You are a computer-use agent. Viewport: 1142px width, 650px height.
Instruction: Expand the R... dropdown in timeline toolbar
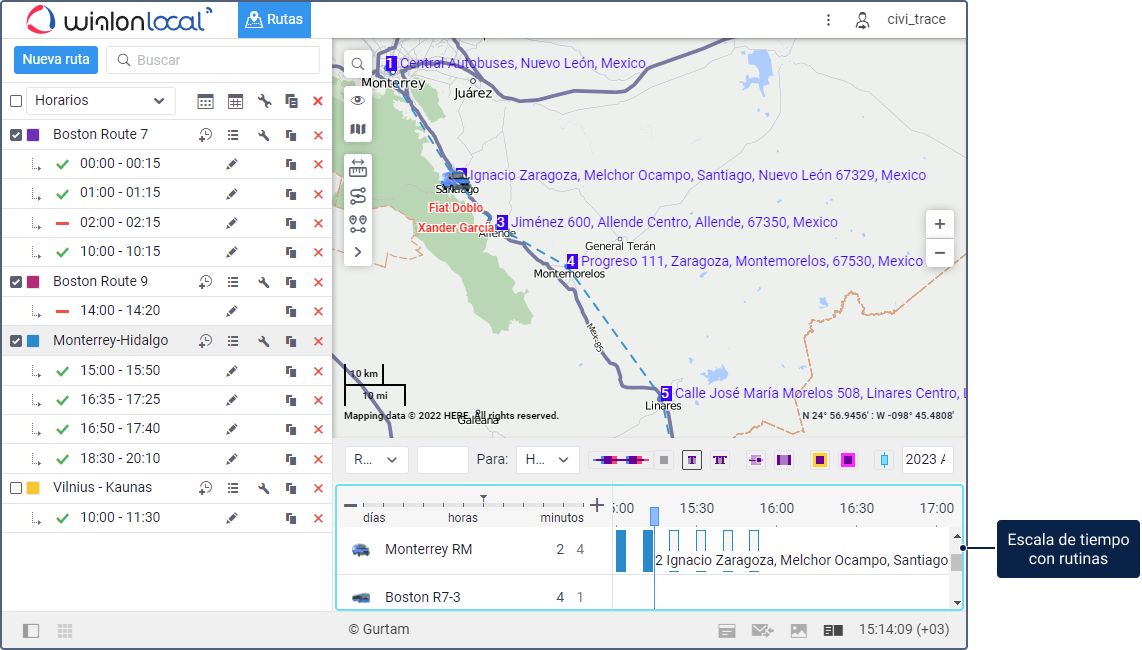(x=377, y=460)
